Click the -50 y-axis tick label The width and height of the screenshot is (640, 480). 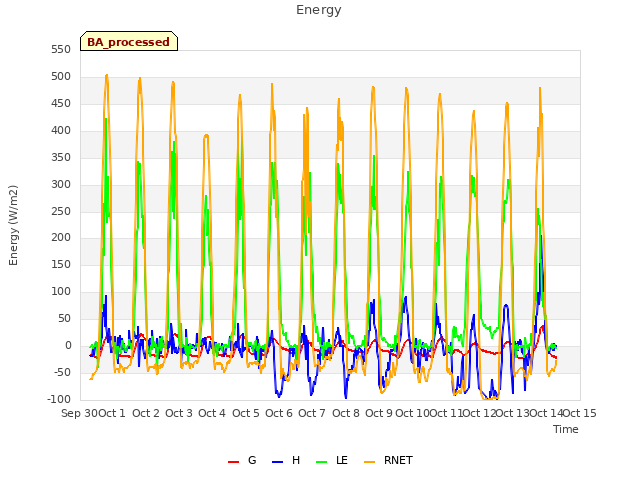click(62, 372)
